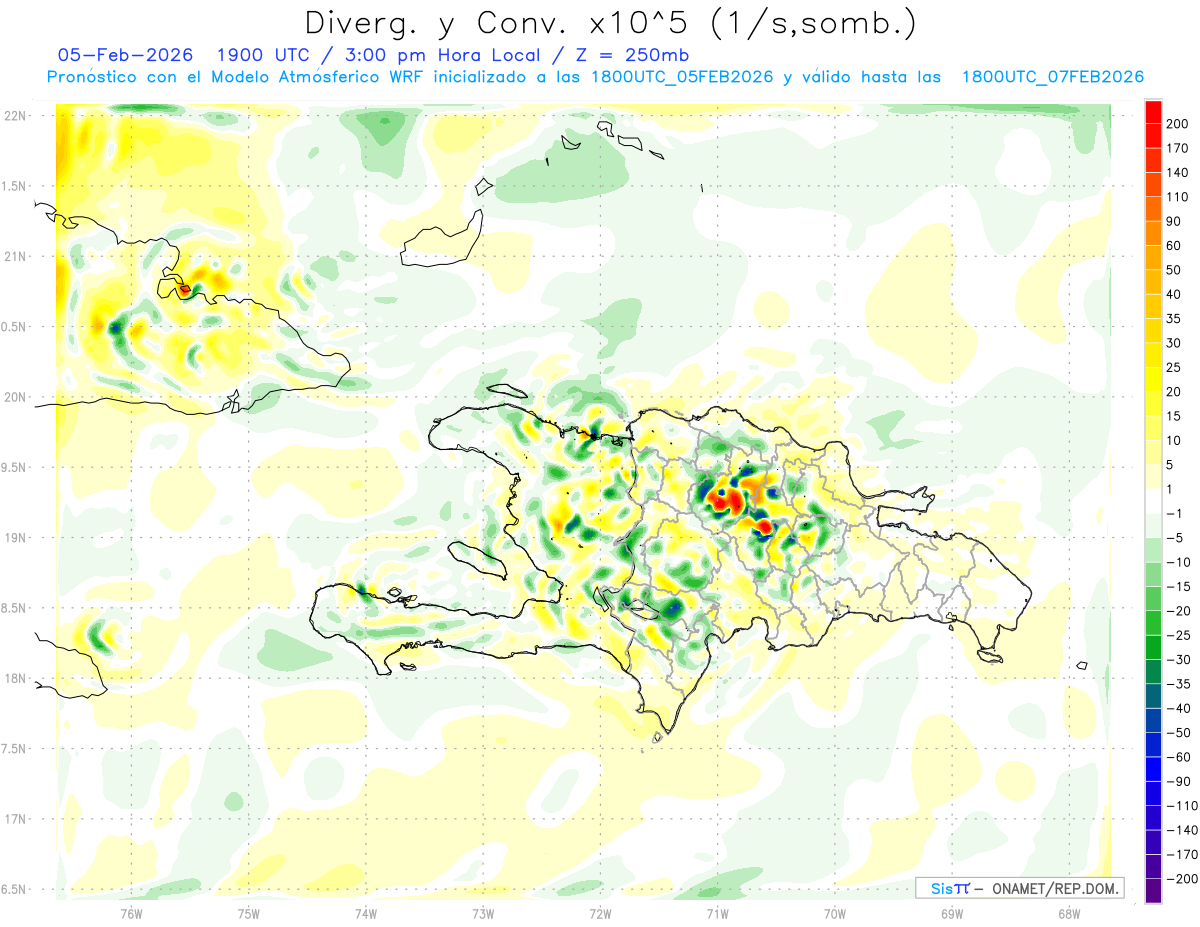The image size is (1200, 927).
Task: Click the 68W longitude label
Action: point(1069,912)
